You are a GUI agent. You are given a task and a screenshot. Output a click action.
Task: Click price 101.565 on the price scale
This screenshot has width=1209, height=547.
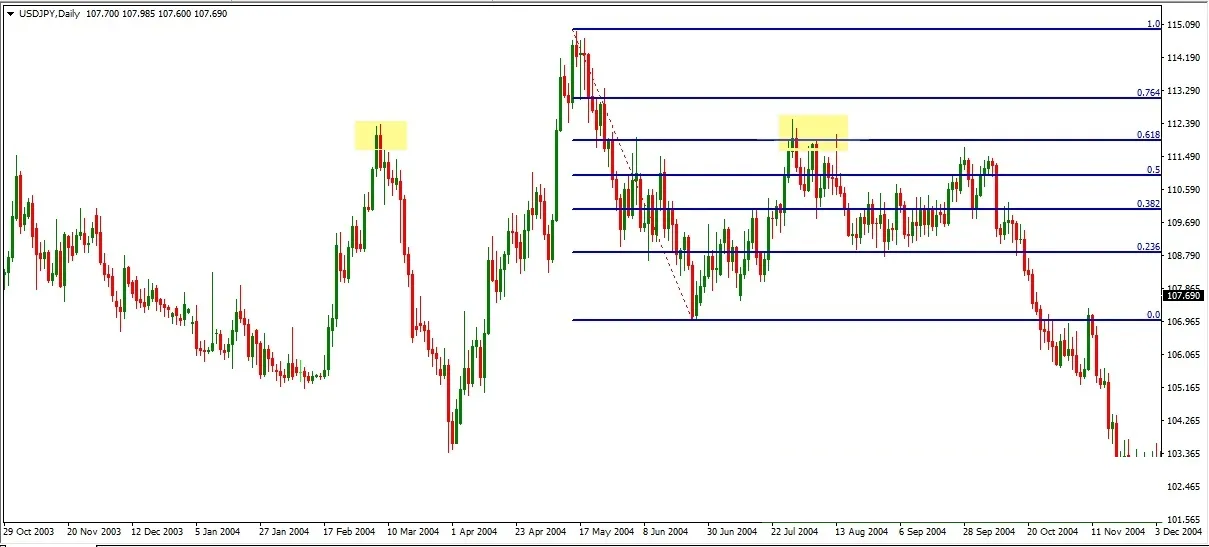pyautogui.click(x=1184, y=519)
